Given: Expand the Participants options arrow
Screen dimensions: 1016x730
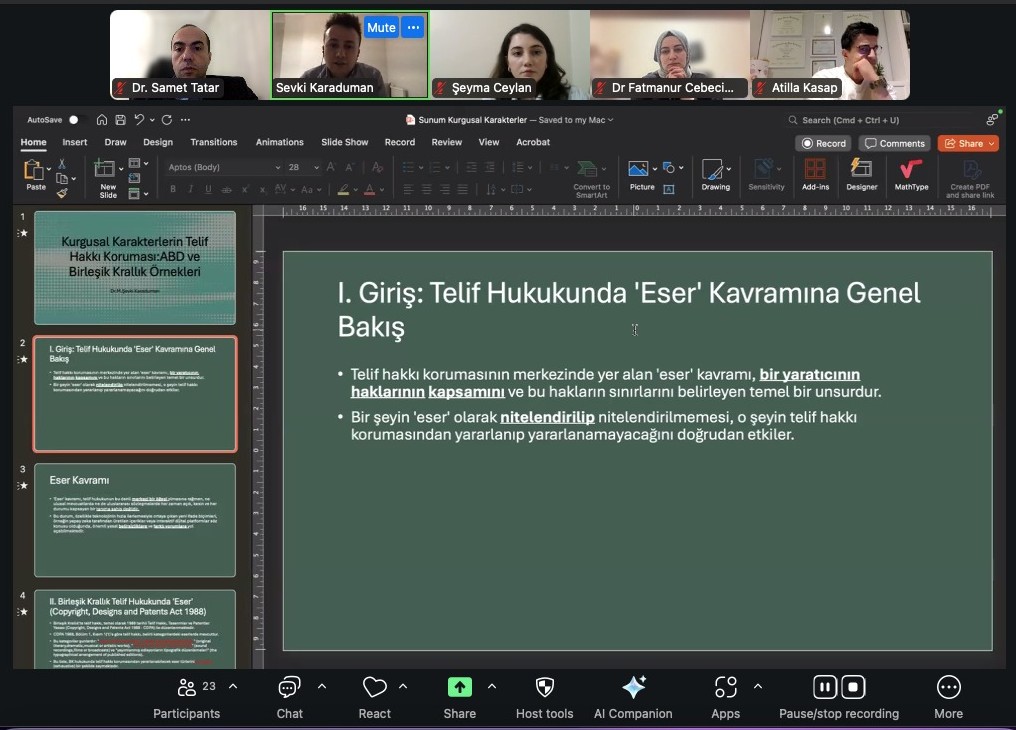Looking at the screenshot, I should pos(233,687).
